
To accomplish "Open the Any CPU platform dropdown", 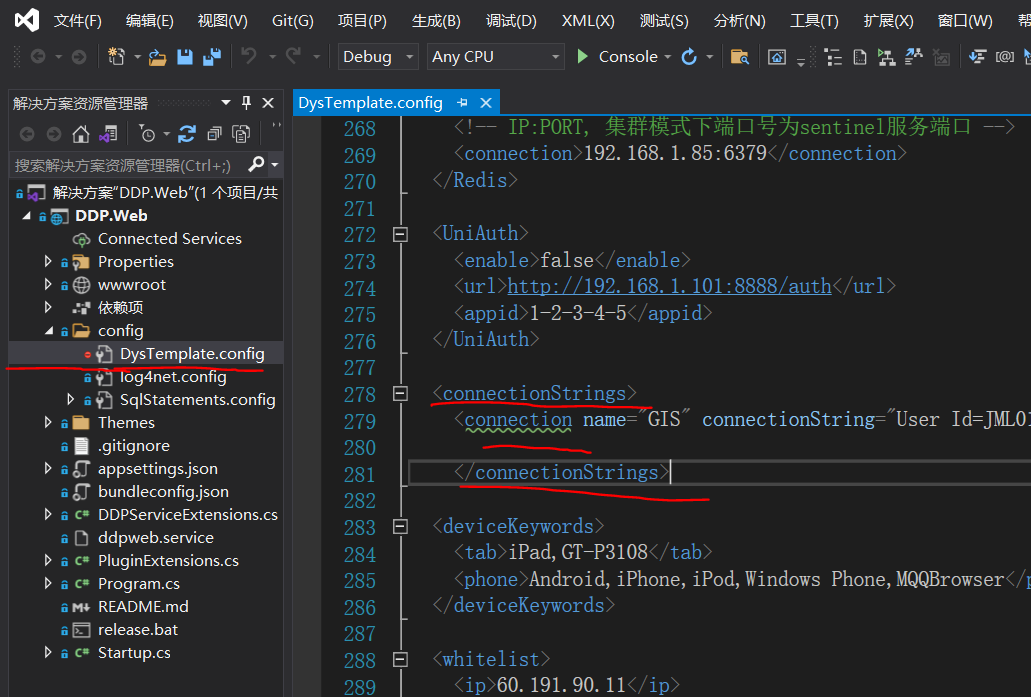I will click(496, 57).
